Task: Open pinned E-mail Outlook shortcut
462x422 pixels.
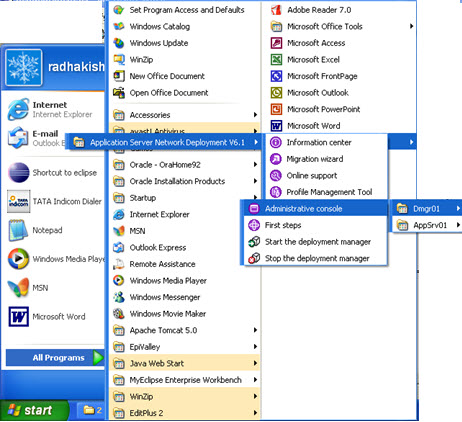Action: (x=37, y=138)
